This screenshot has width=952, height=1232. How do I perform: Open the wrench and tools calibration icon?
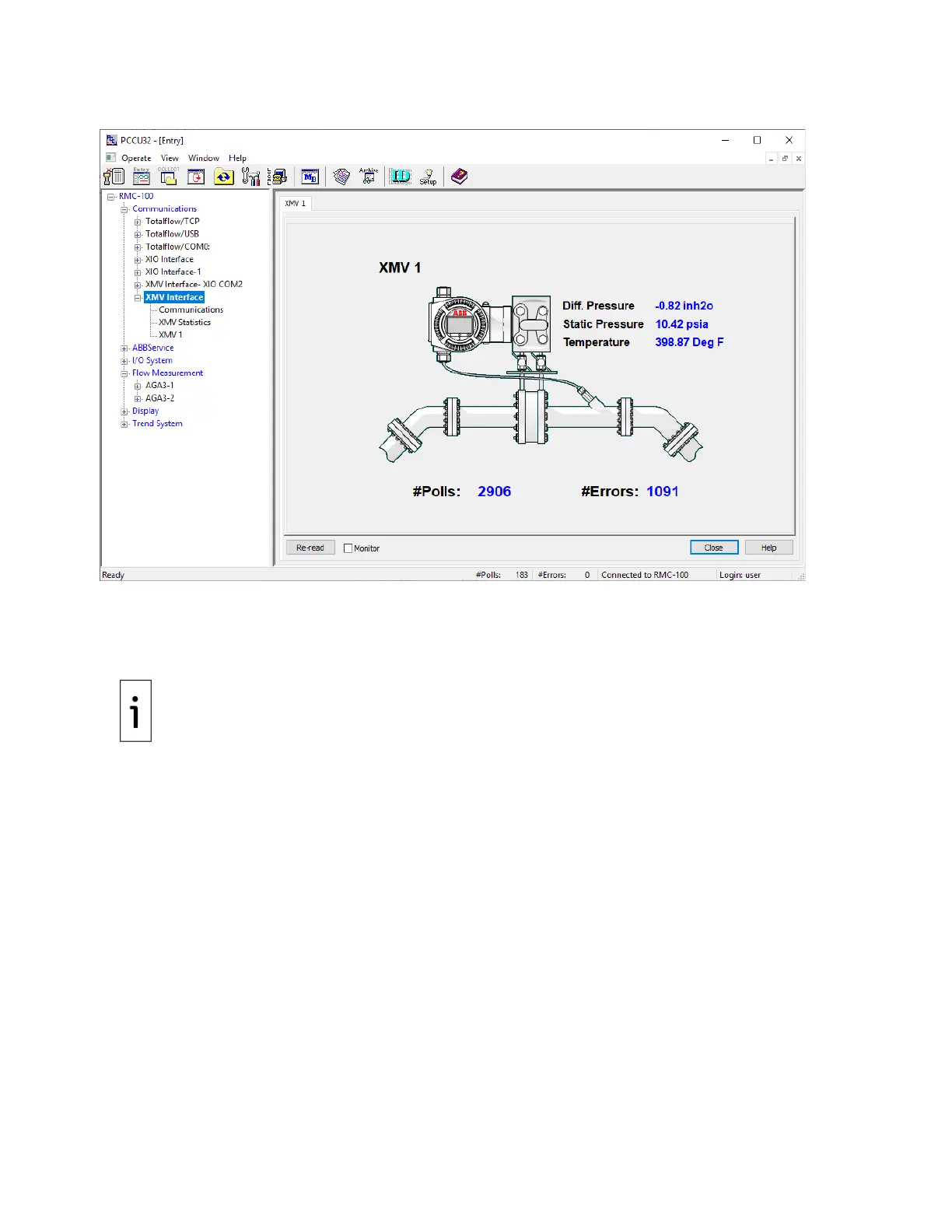[250, 177]
